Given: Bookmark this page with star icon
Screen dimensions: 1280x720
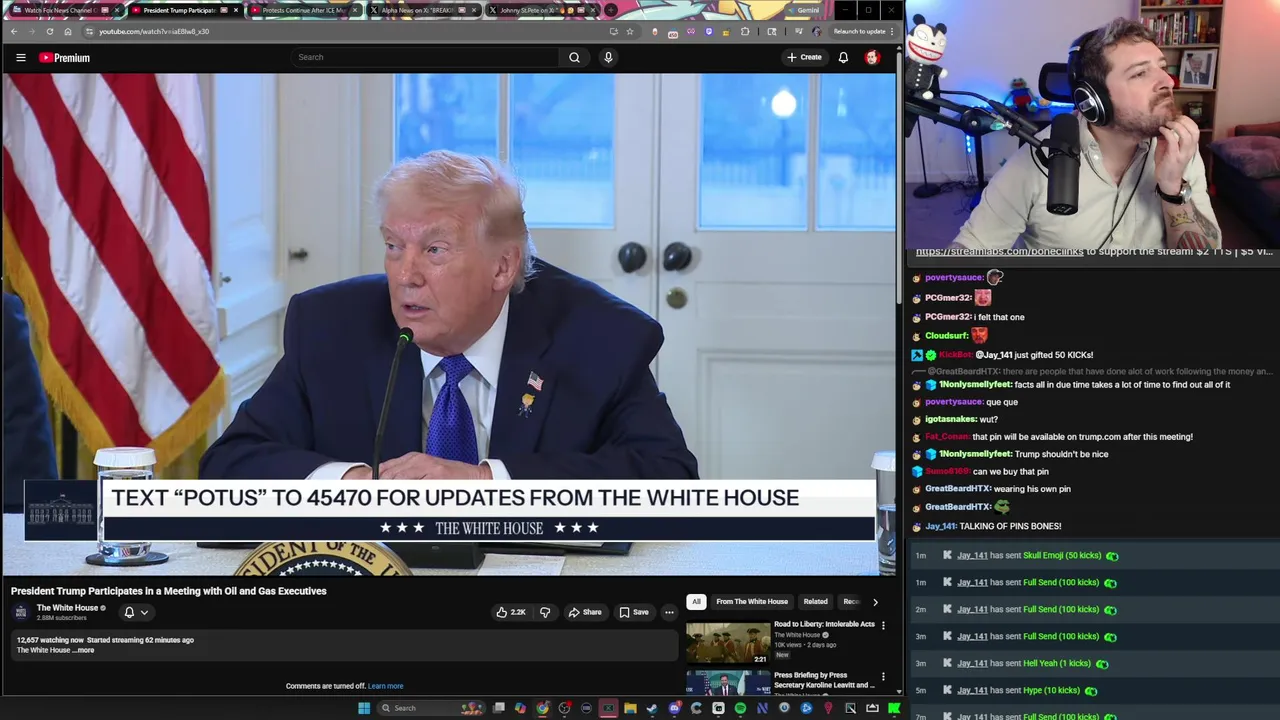Looking at the screenshot, I should click(x=630, y=31).
